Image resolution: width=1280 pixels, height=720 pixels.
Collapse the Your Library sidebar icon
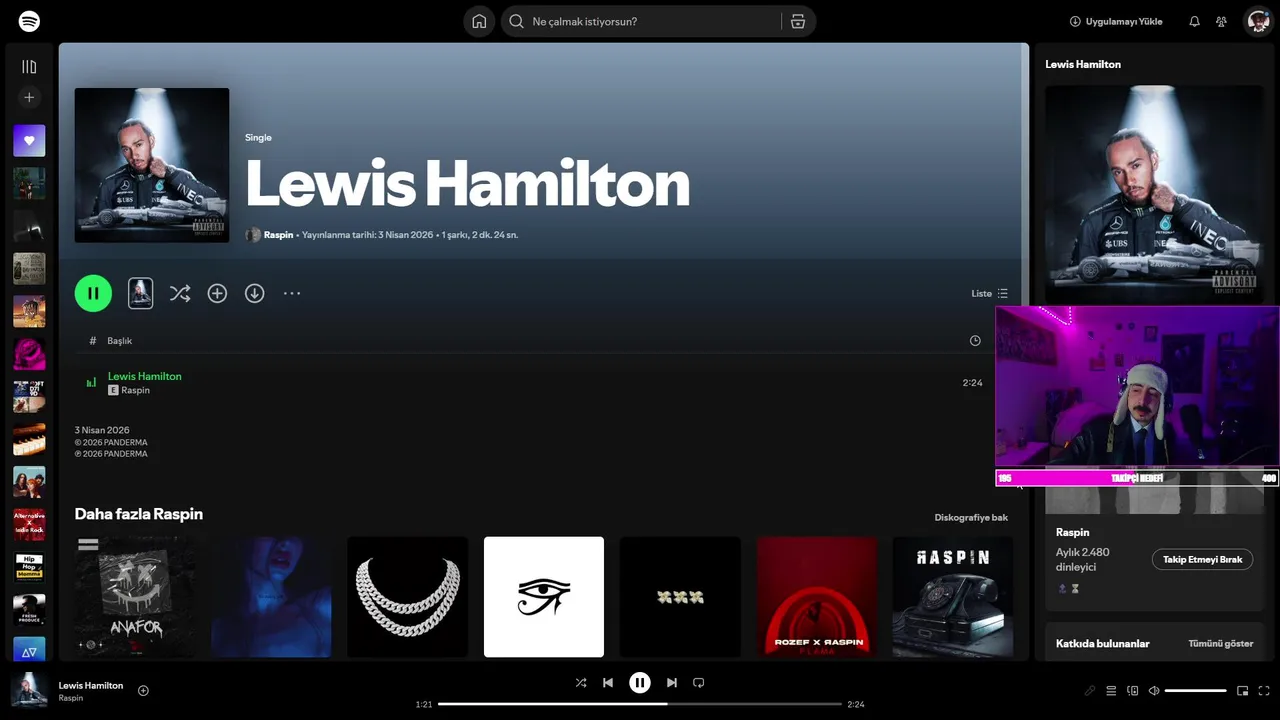point(29,67)
